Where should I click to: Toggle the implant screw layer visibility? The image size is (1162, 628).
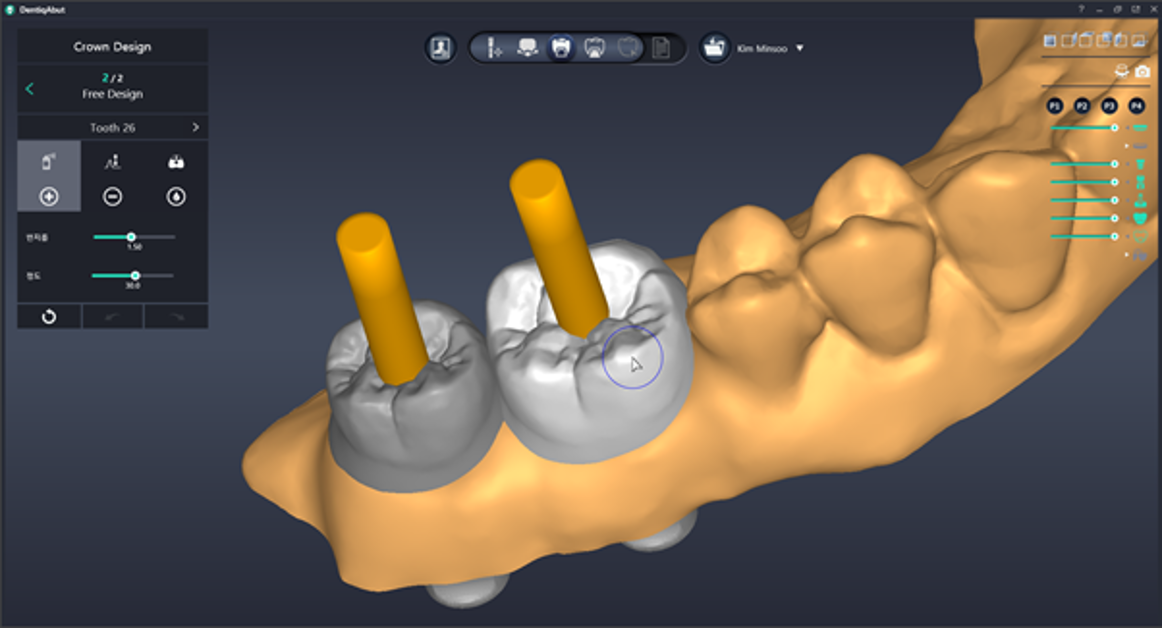click(1139, 164)
